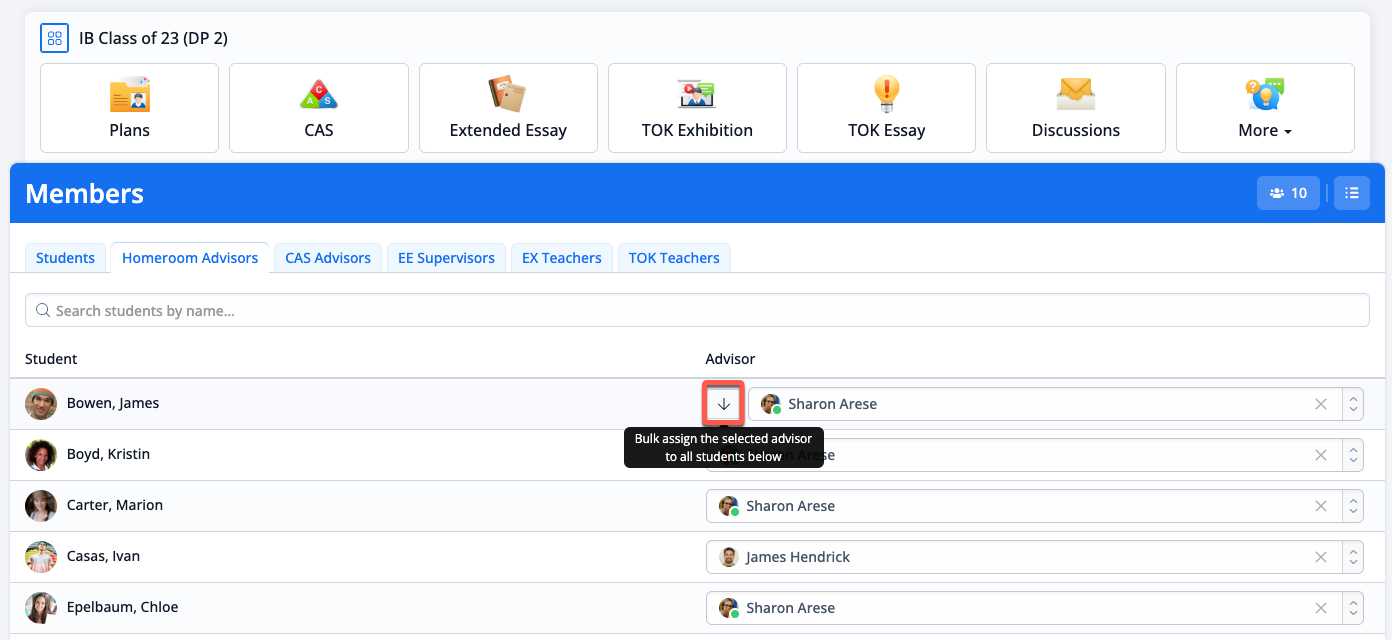Image resolution: width=1392 pixels, height=640 pixels.
Task: Open advisor dropdown for Bowen, James
Action: (x=1353, y=404)
